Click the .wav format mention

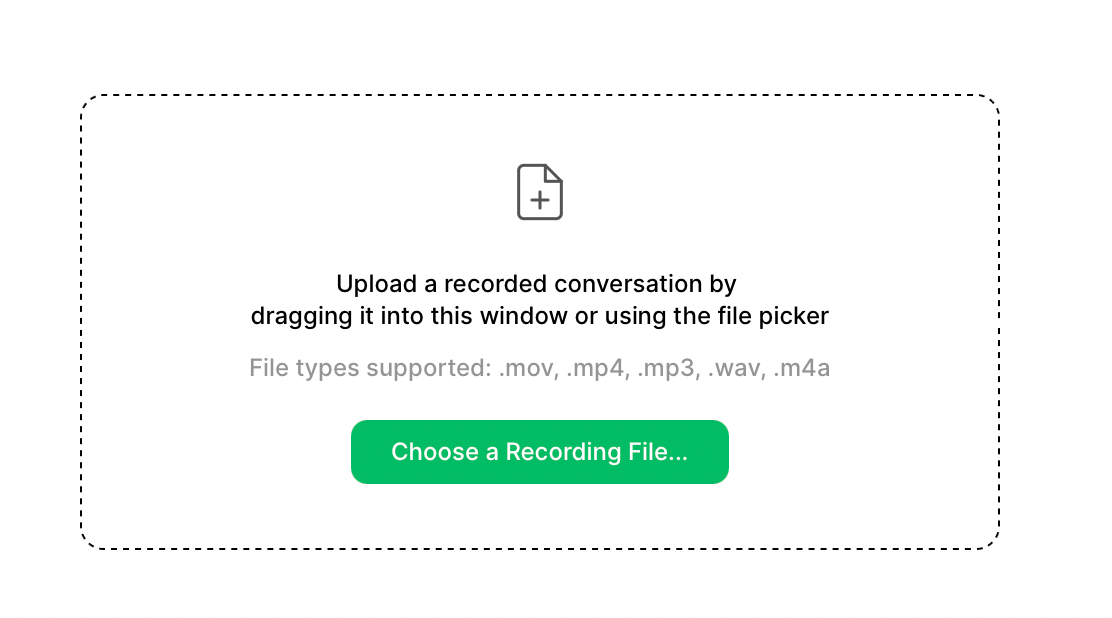click(x=736, y=368)
